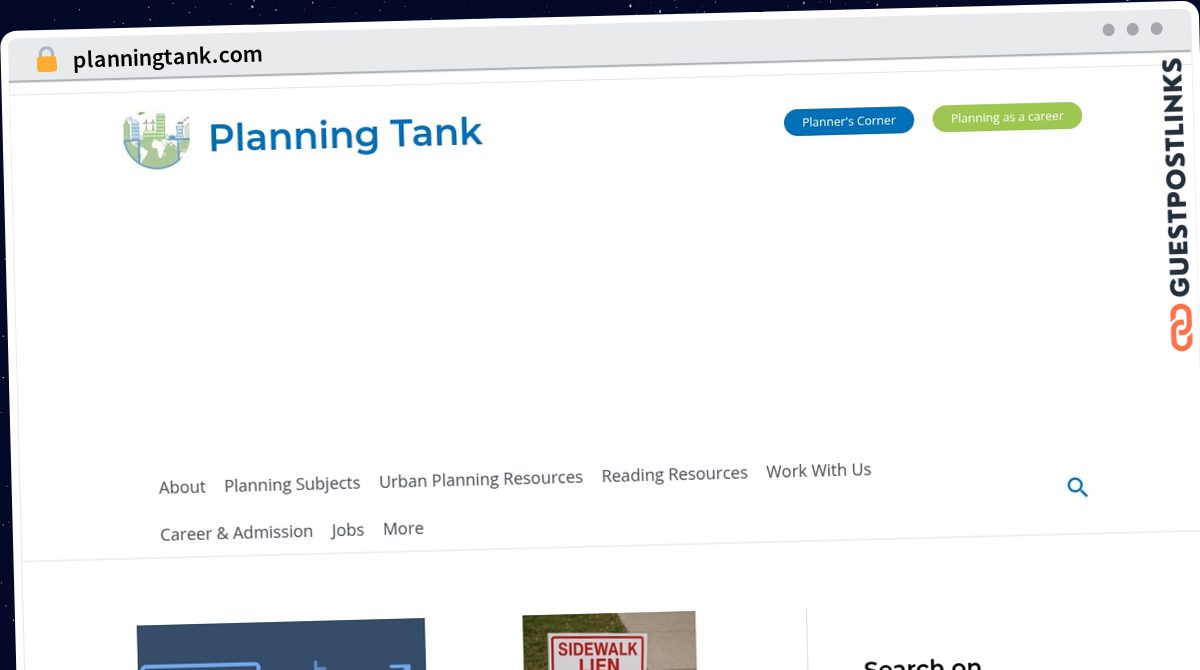Open the Reading Resources menu
This screenshot has height=670, width=1200.
pyautogui.click(x=674, y=475)
